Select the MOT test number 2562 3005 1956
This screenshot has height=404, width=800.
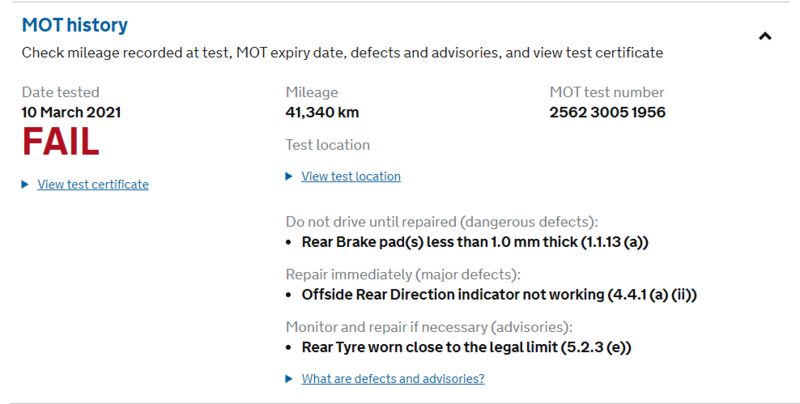(x=607, y=112)
